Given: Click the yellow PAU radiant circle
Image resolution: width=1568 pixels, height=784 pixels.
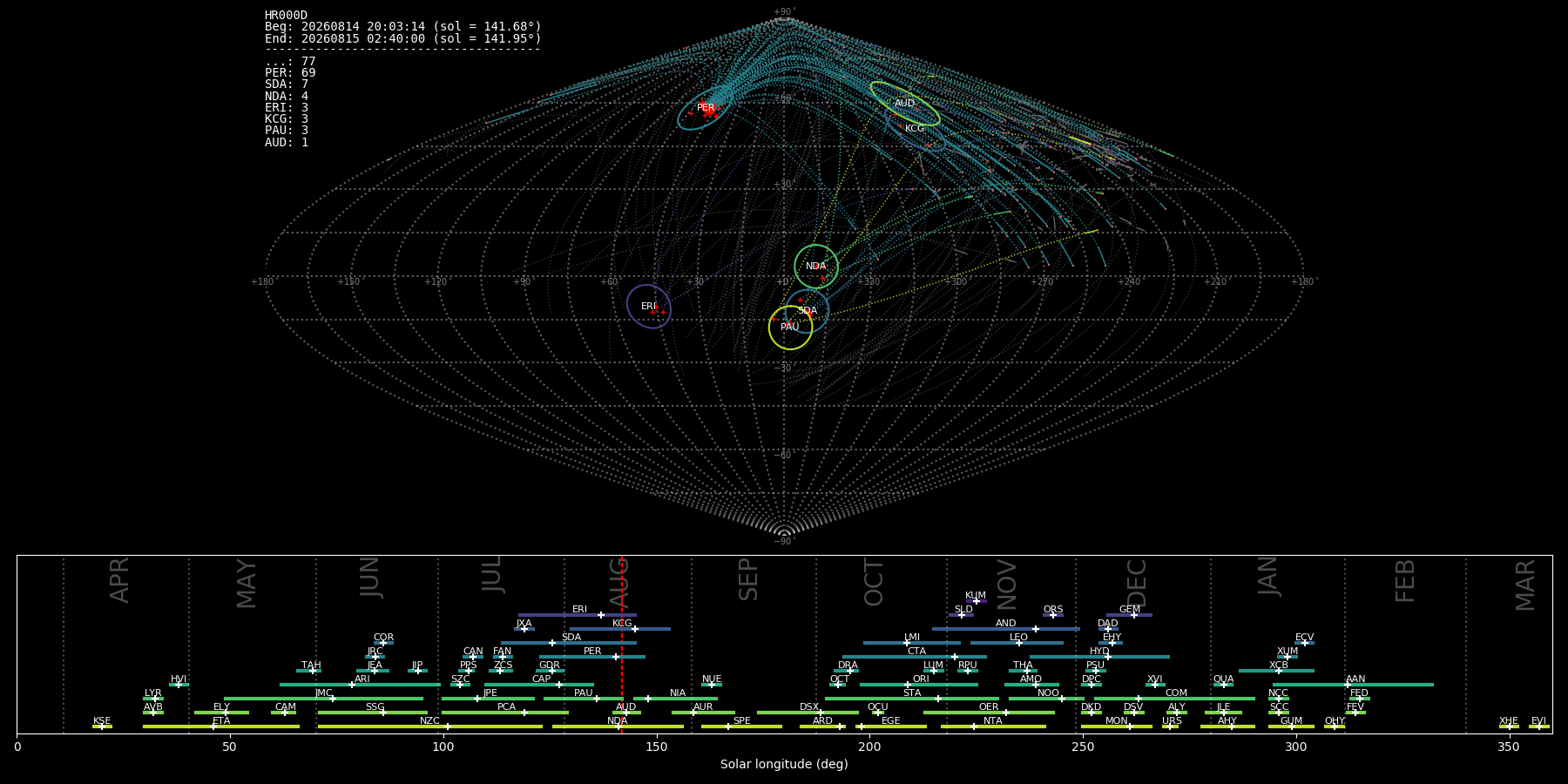Looking at the screenshot, I should coord(790,328).
